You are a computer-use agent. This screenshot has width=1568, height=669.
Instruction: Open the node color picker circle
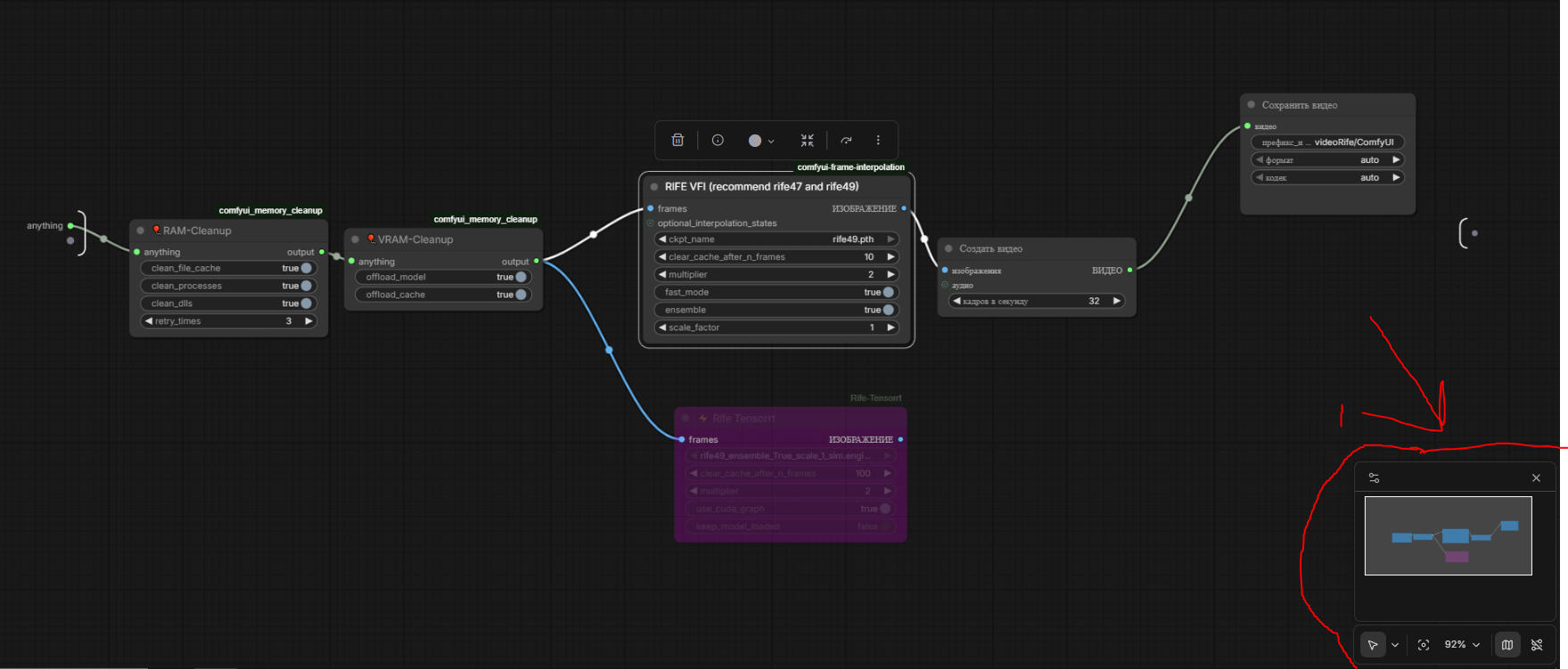[755, 141]
